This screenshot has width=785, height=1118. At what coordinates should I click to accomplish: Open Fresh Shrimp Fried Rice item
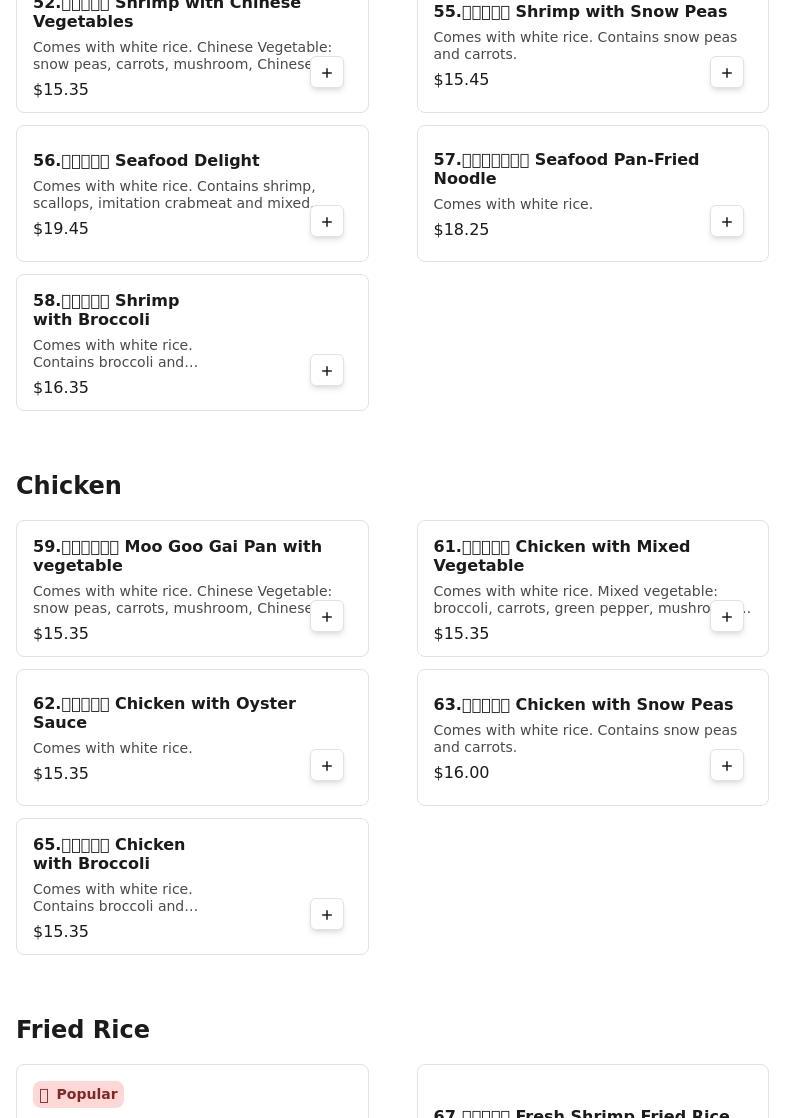tap(581, 1111)
